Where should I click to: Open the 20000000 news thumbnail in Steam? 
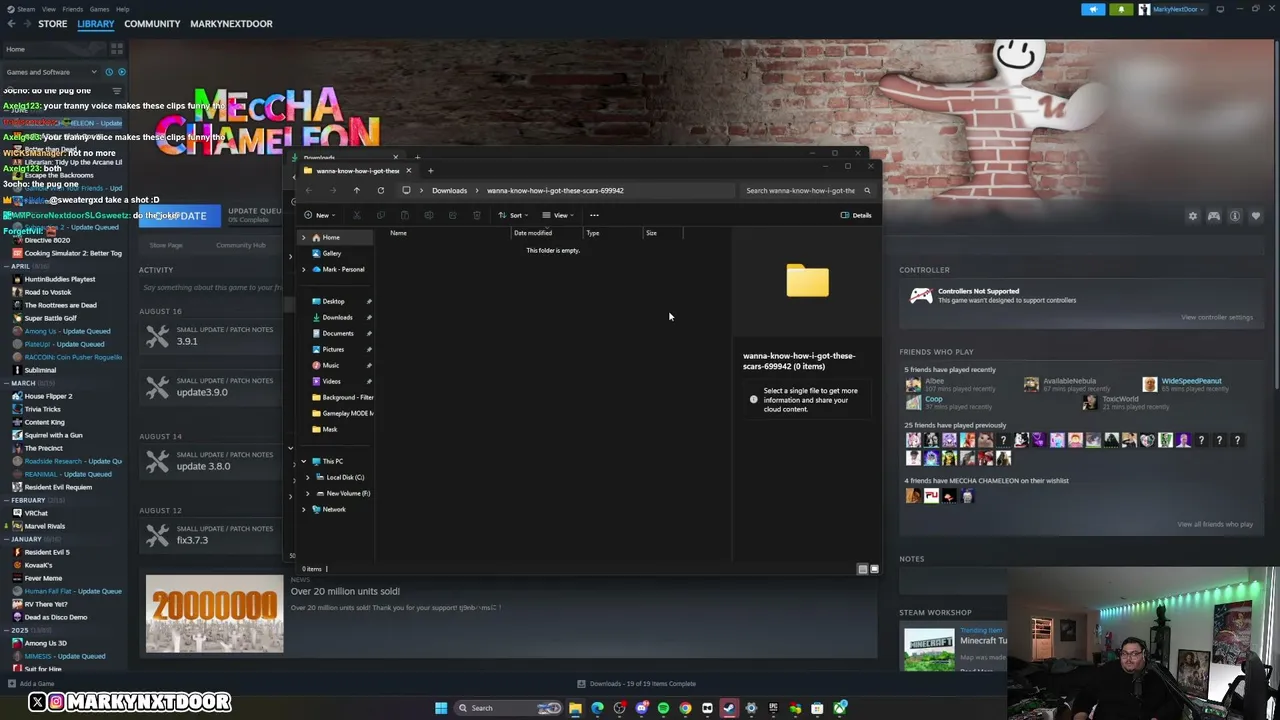[x=215, y=613]
